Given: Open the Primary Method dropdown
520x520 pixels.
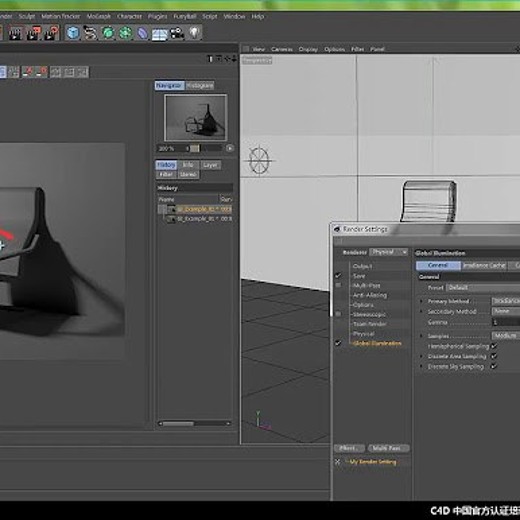Looking at the screenshot, I should (x=506, y=301).
